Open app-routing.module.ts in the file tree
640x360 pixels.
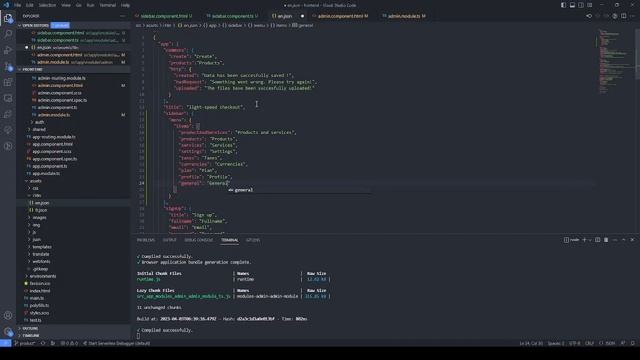pyautogui.click(x=53, y=137)
